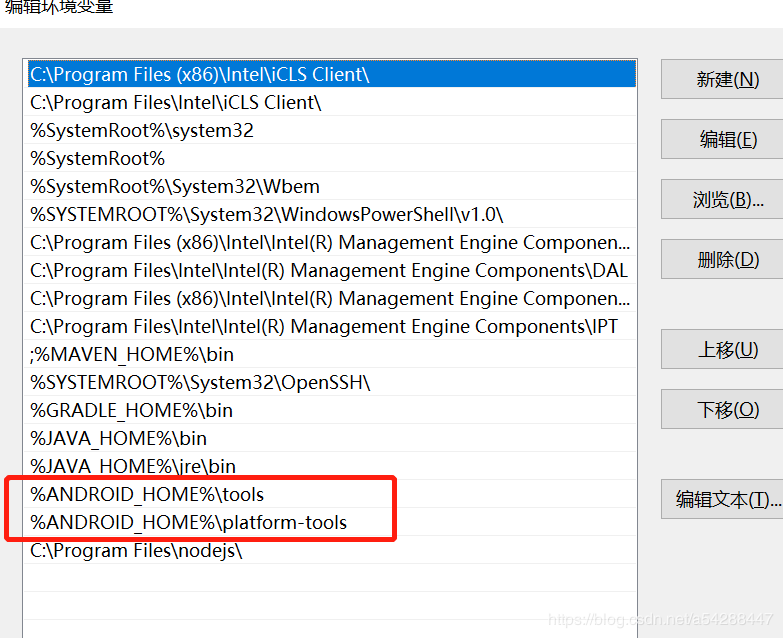
Task: Click the 新建(N) button
Action: coord(723,79)
